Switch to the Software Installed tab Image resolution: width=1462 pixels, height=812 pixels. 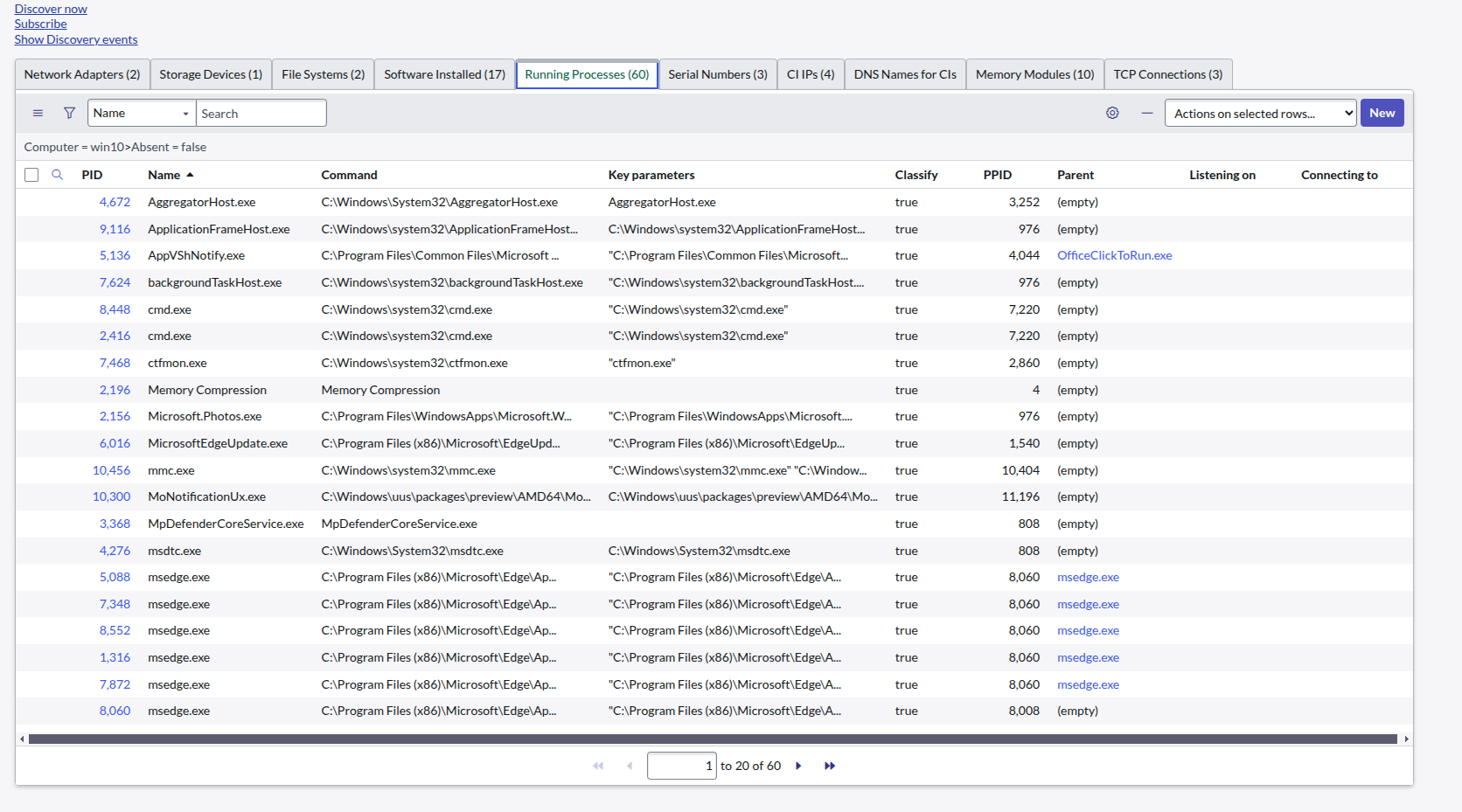[x=444, y=74]
